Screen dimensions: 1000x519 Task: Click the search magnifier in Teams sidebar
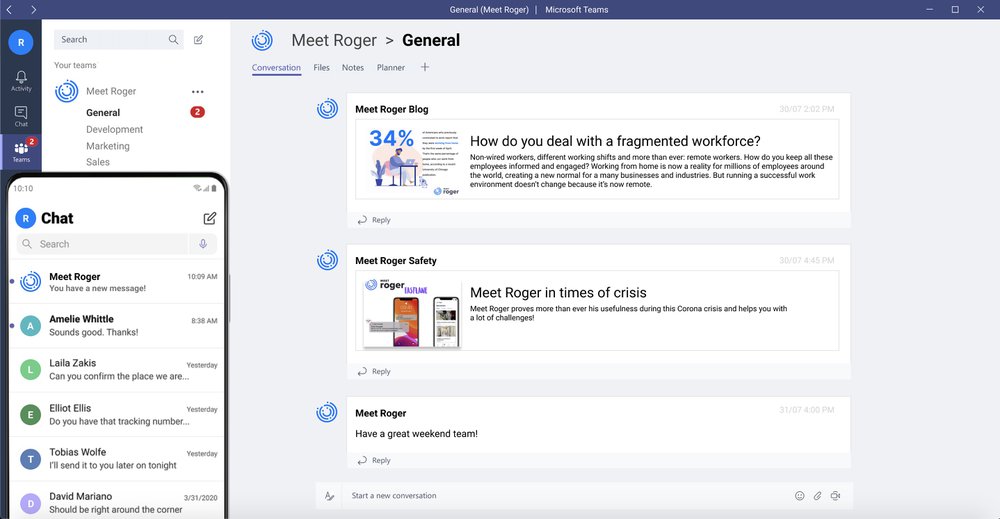click(x=173, y=40)
